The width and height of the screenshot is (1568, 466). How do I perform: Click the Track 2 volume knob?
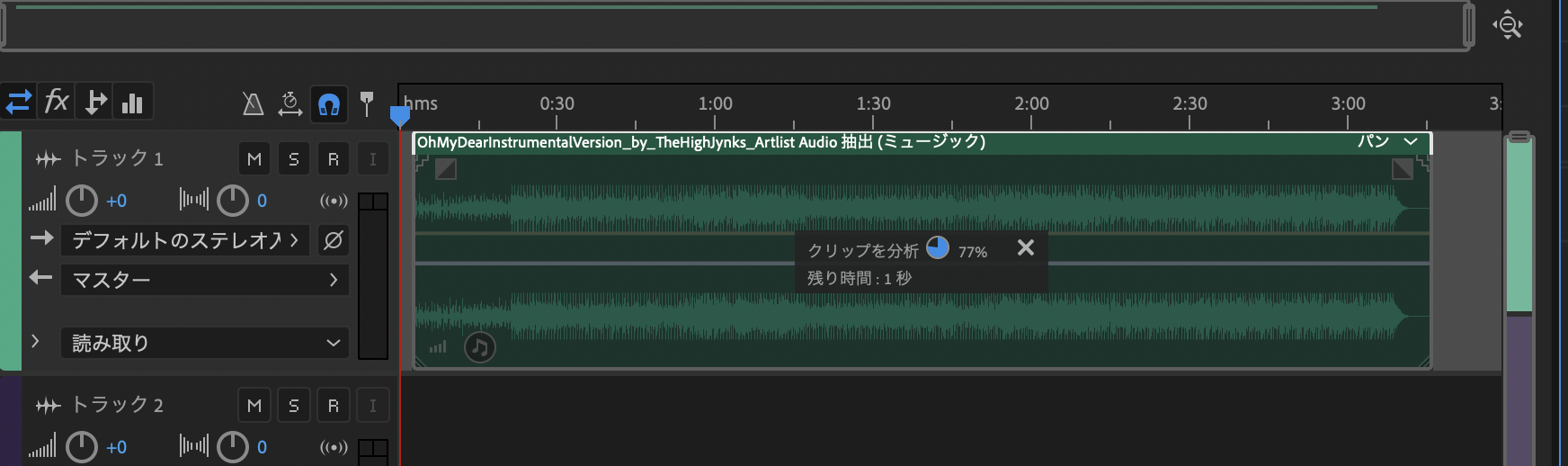(x=82, y=447)
